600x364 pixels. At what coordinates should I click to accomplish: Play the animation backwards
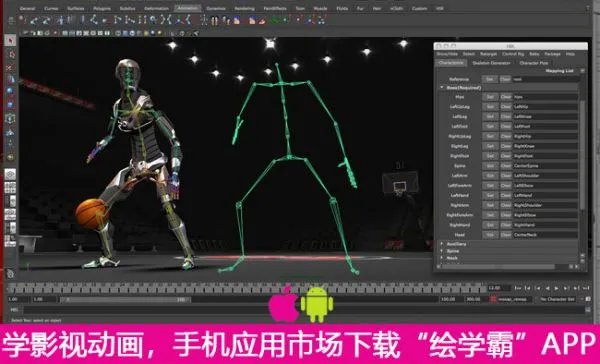(547, 288)
